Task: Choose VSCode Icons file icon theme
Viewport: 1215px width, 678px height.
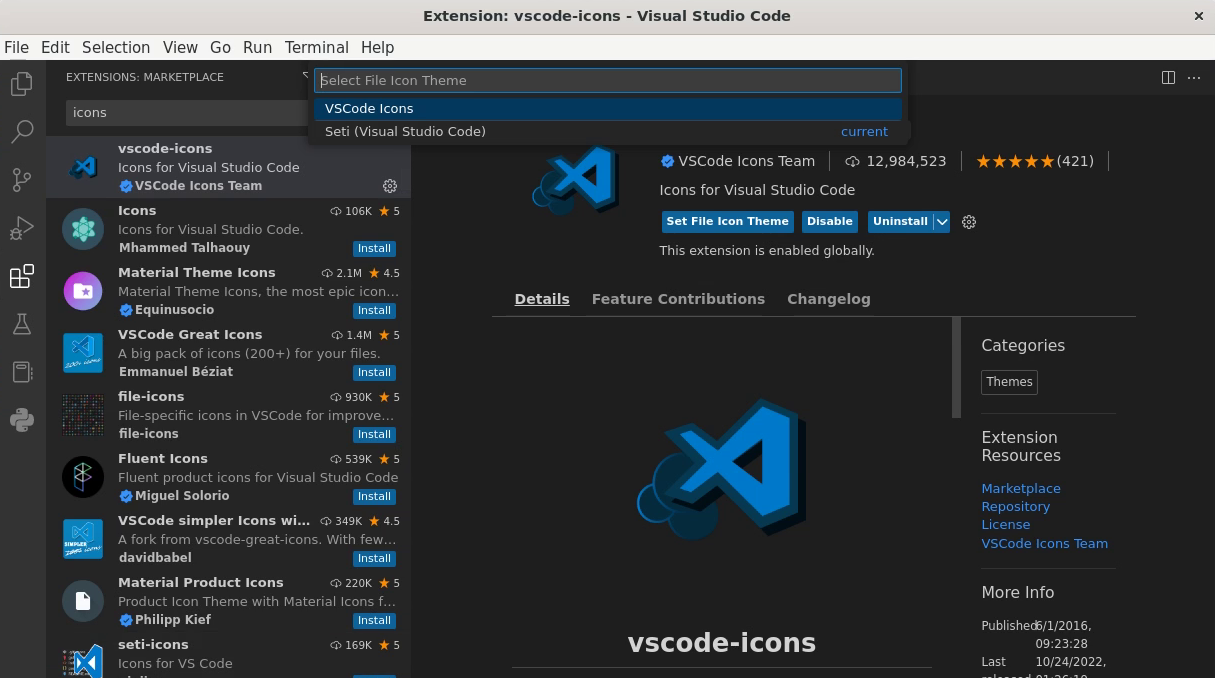Action: click(608, 108)
